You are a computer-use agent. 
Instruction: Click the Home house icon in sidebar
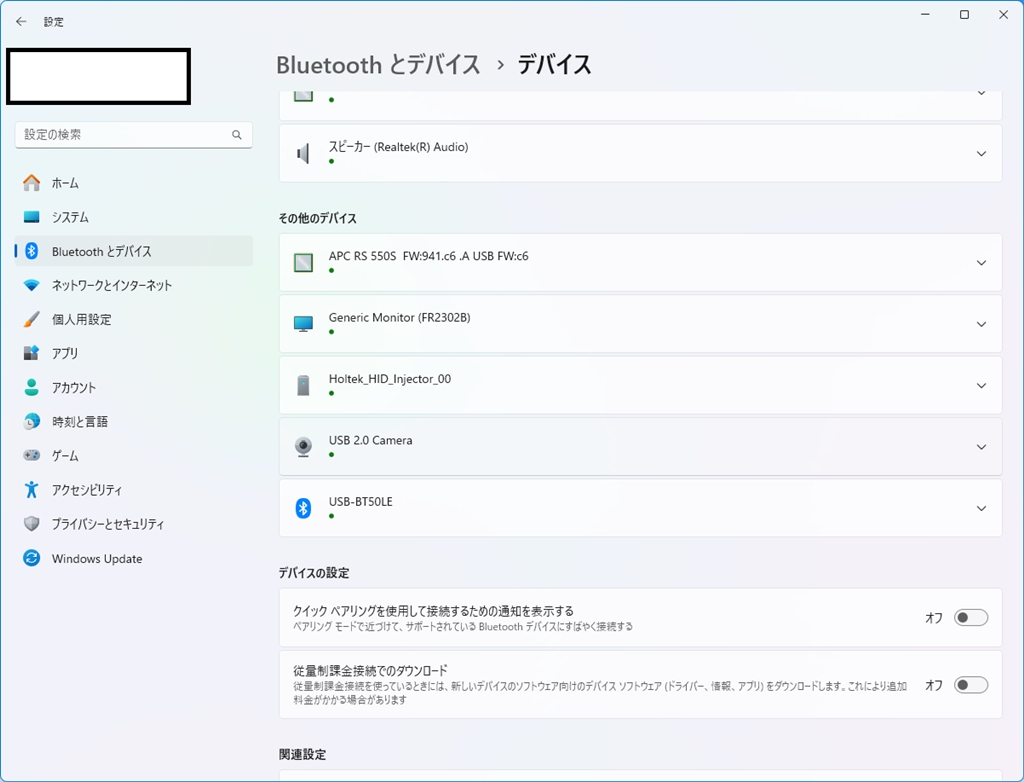click(31, 183)
